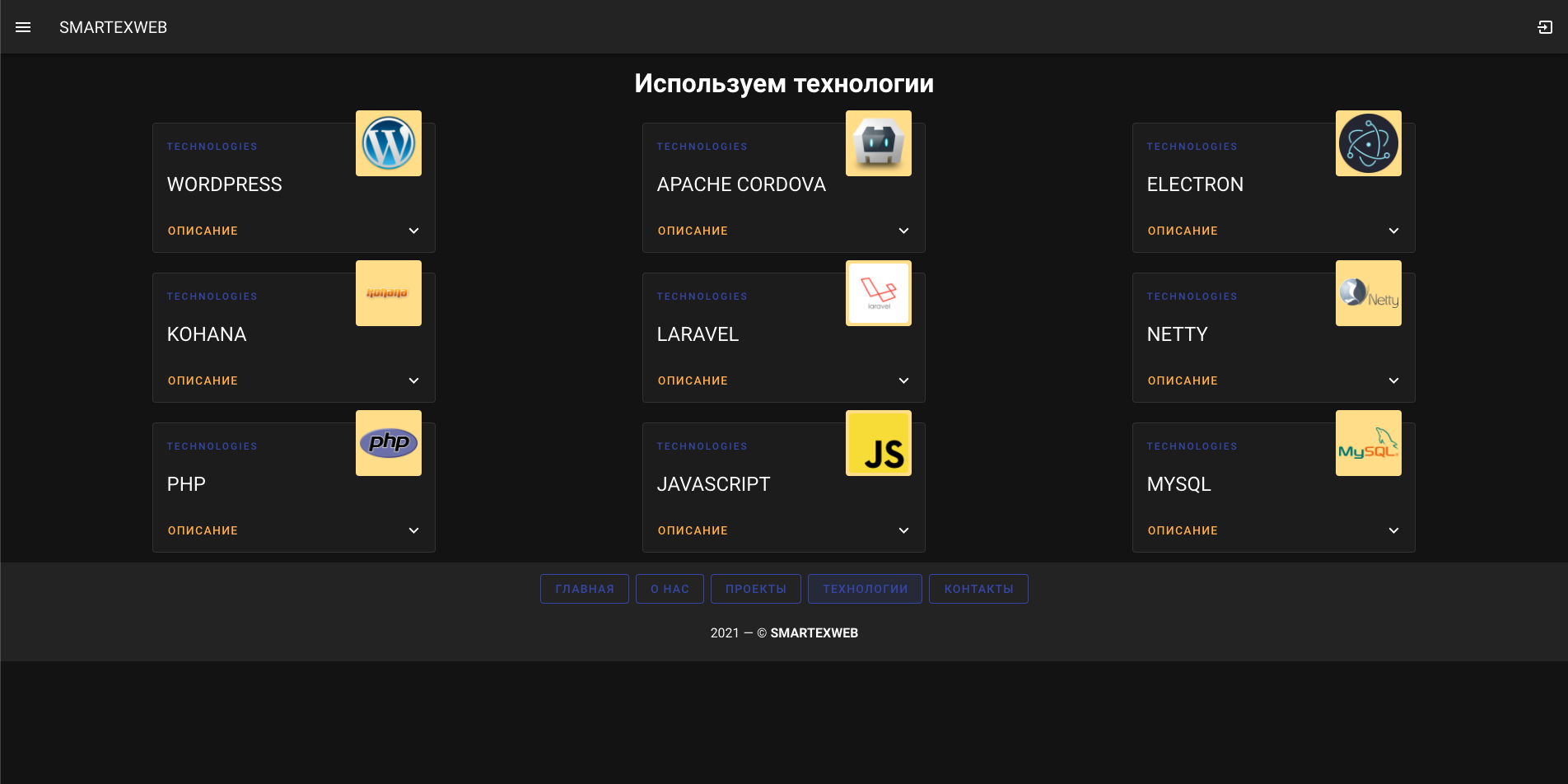Click the Apache Cordova robot icon
The width and height of the screenshot is (1568, 784).
point(878,142)
